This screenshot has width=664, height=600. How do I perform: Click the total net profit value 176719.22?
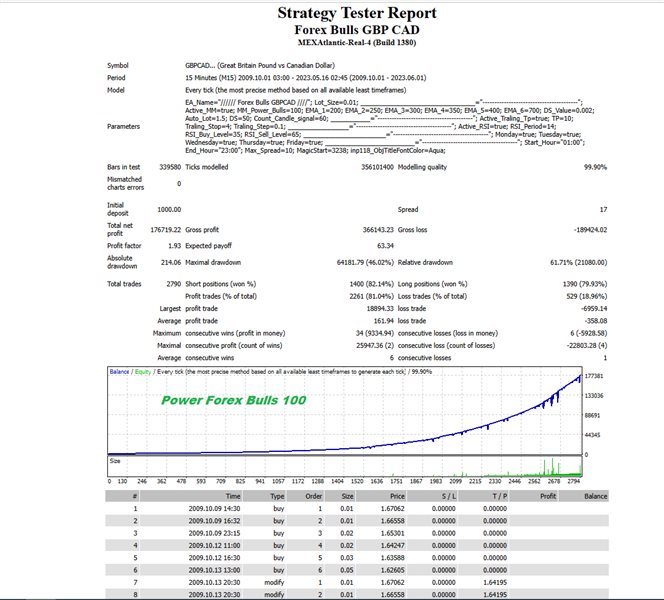[x=162, y=229]
